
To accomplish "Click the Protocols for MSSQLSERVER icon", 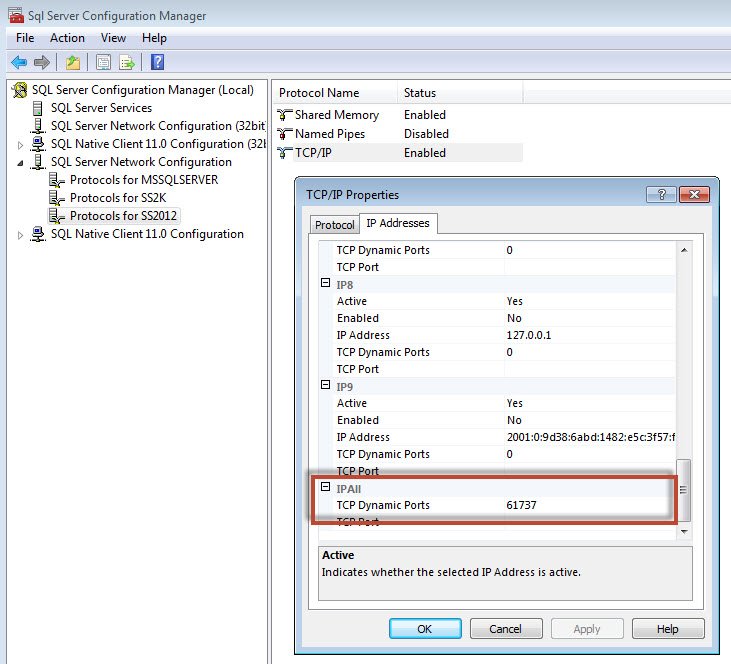I will (x=56, y=180).
